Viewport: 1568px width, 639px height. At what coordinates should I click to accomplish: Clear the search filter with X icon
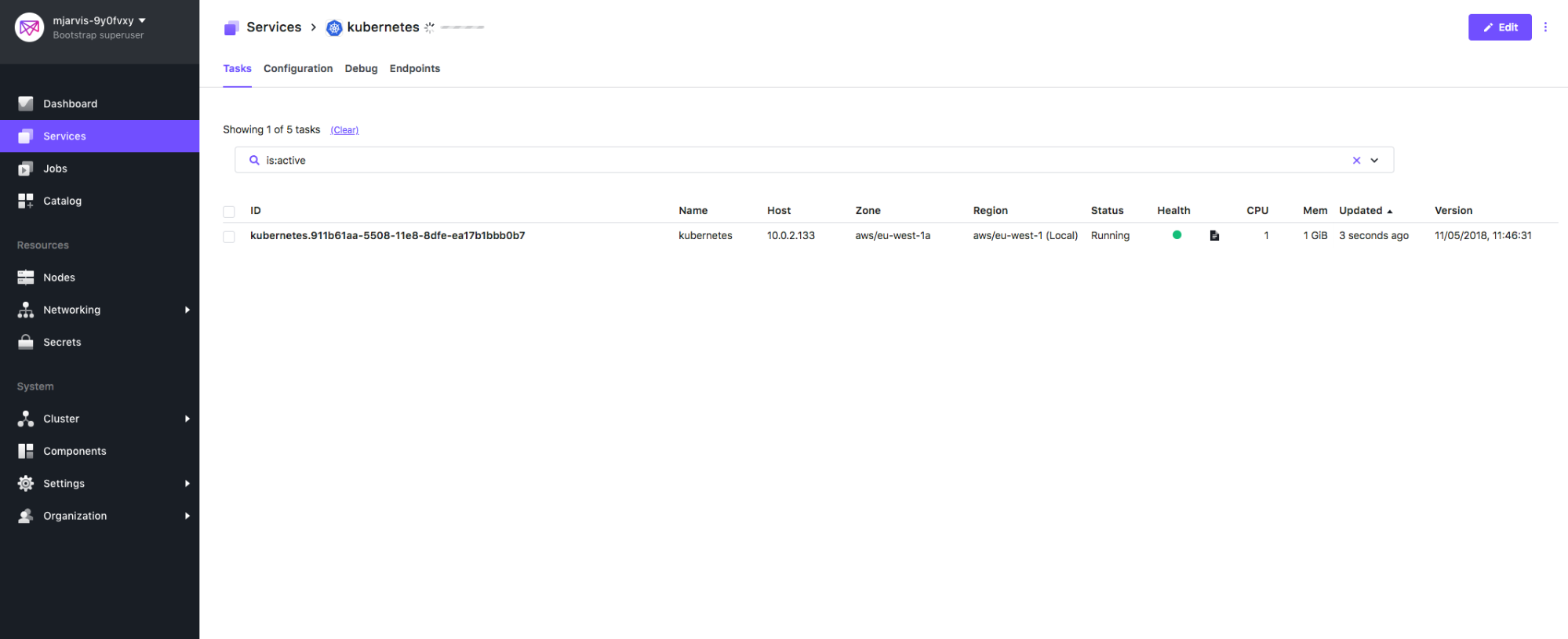[1356, 160]
